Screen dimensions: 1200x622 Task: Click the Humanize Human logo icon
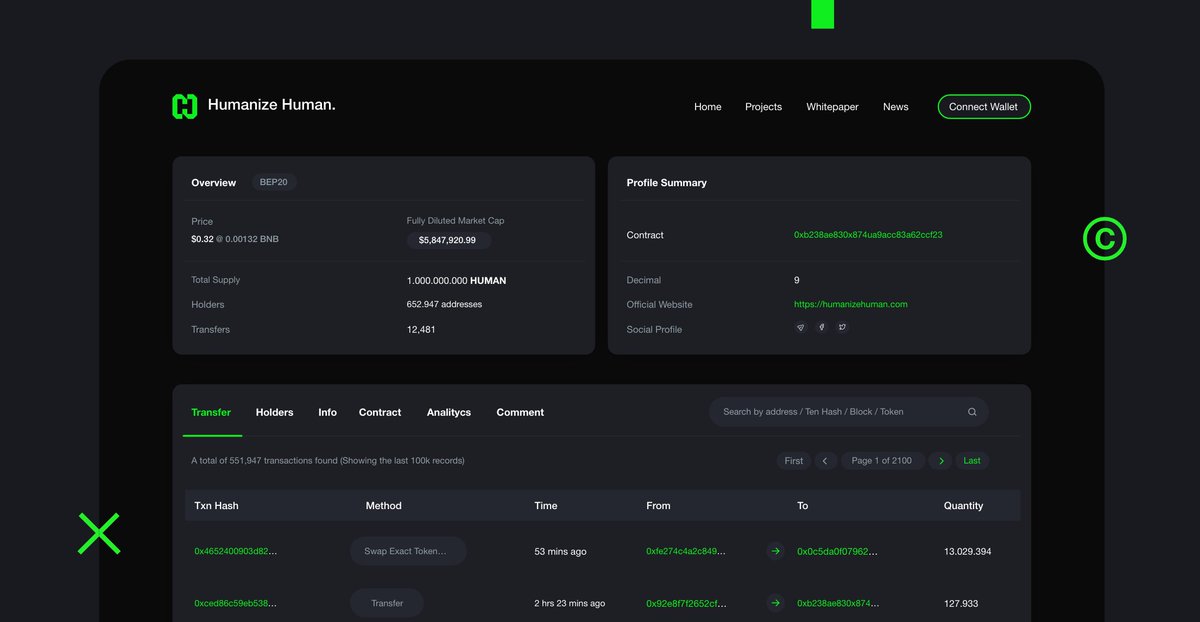click(185, 106)
